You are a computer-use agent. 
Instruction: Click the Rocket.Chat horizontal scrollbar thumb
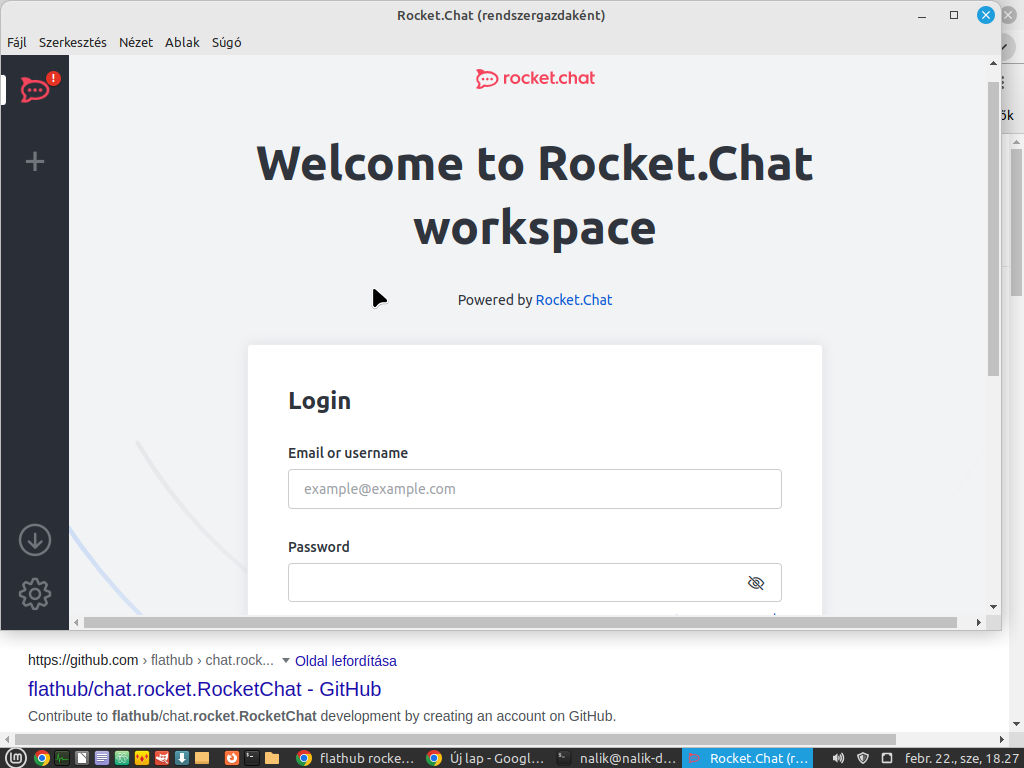(520, 622)
